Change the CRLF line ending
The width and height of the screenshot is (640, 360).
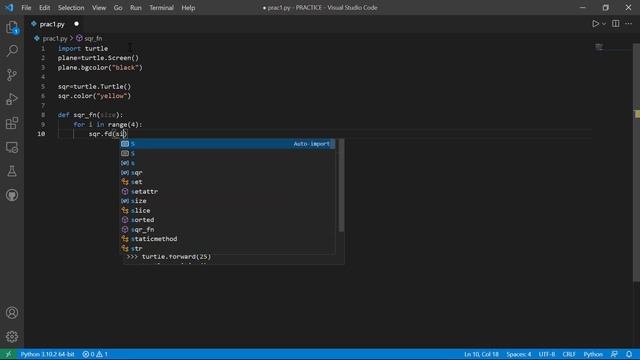(569, 354)
